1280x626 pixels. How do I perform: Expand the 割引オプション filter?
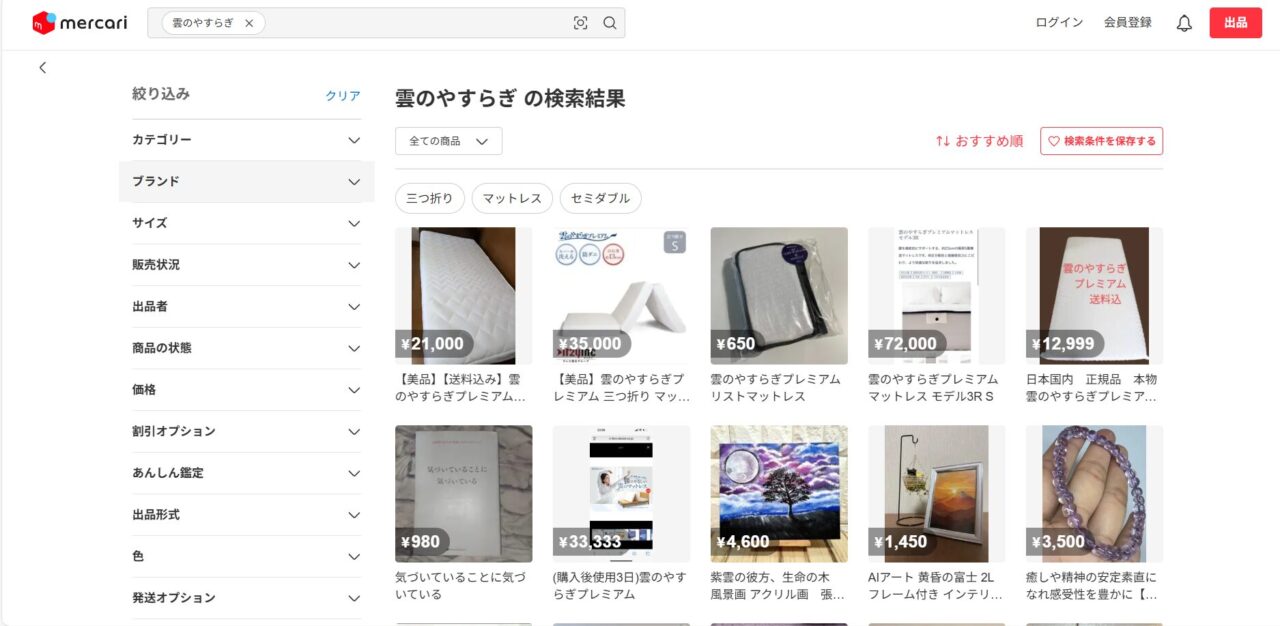[246, 431]
